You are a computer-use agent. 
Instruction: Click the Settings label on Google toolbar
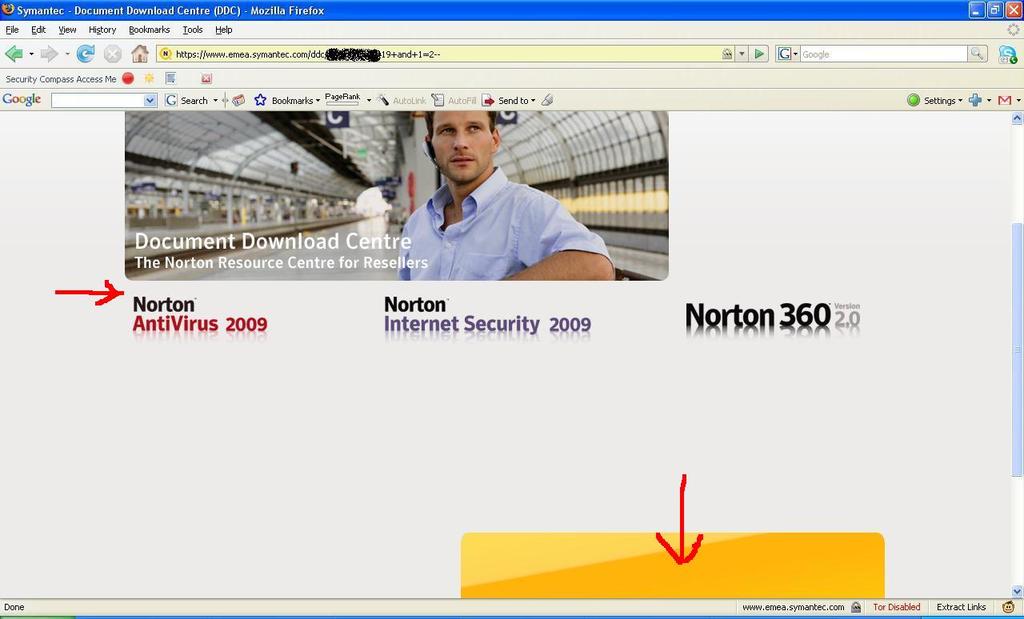[940, 101]
